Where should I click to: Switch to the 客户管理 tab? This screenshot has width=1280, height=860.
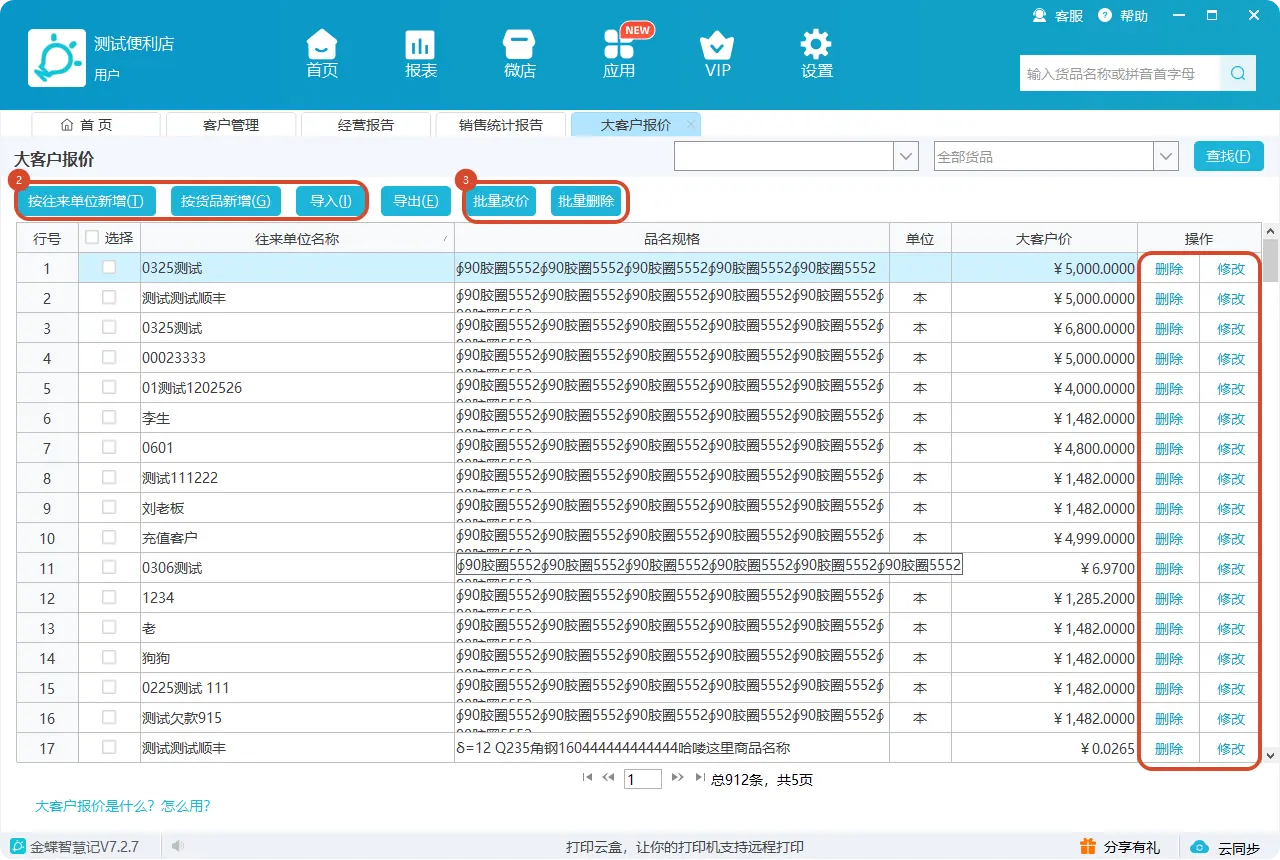point(231,125)
